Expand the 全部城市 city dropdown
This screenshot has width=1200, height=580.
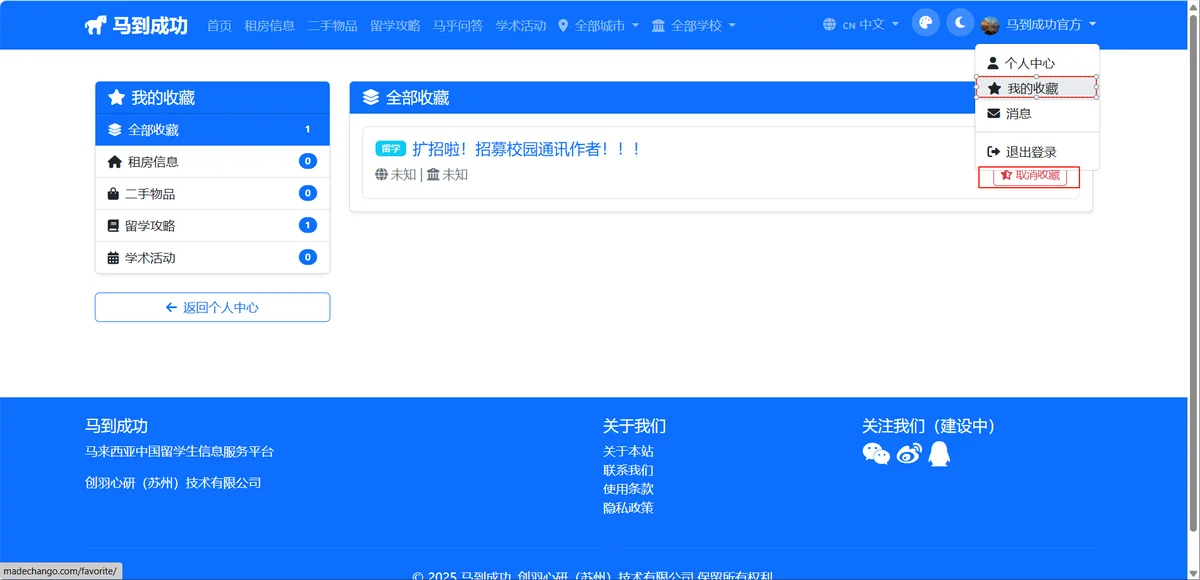coord(598,25)
